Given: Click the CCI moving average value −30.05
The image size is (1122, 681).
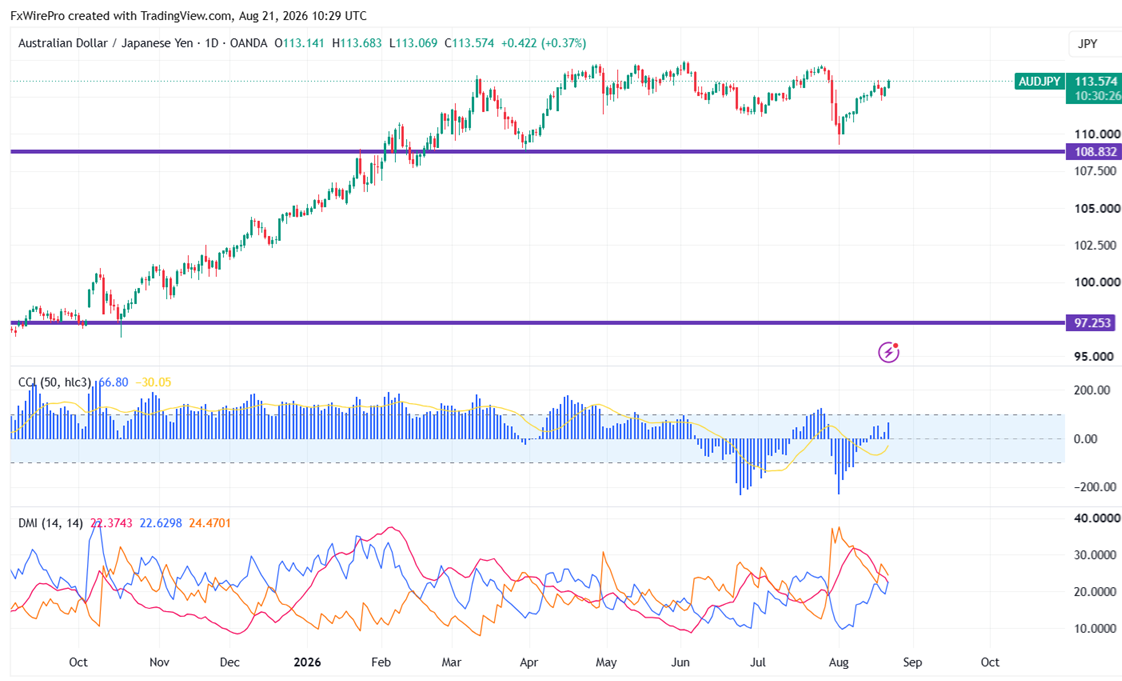Looking at the screenshot, I should (154, 383).
